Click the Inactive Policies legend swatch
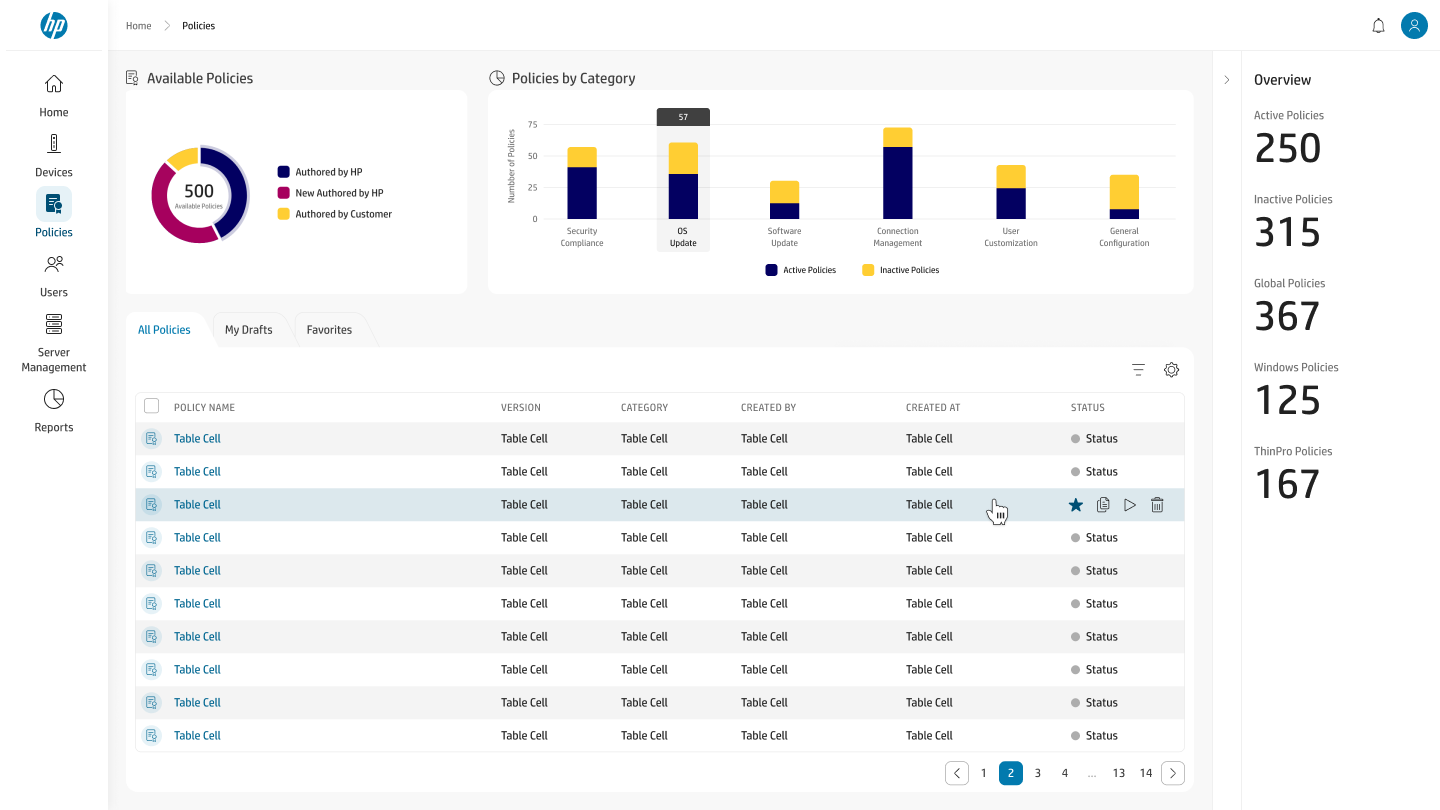 (868, 270)
